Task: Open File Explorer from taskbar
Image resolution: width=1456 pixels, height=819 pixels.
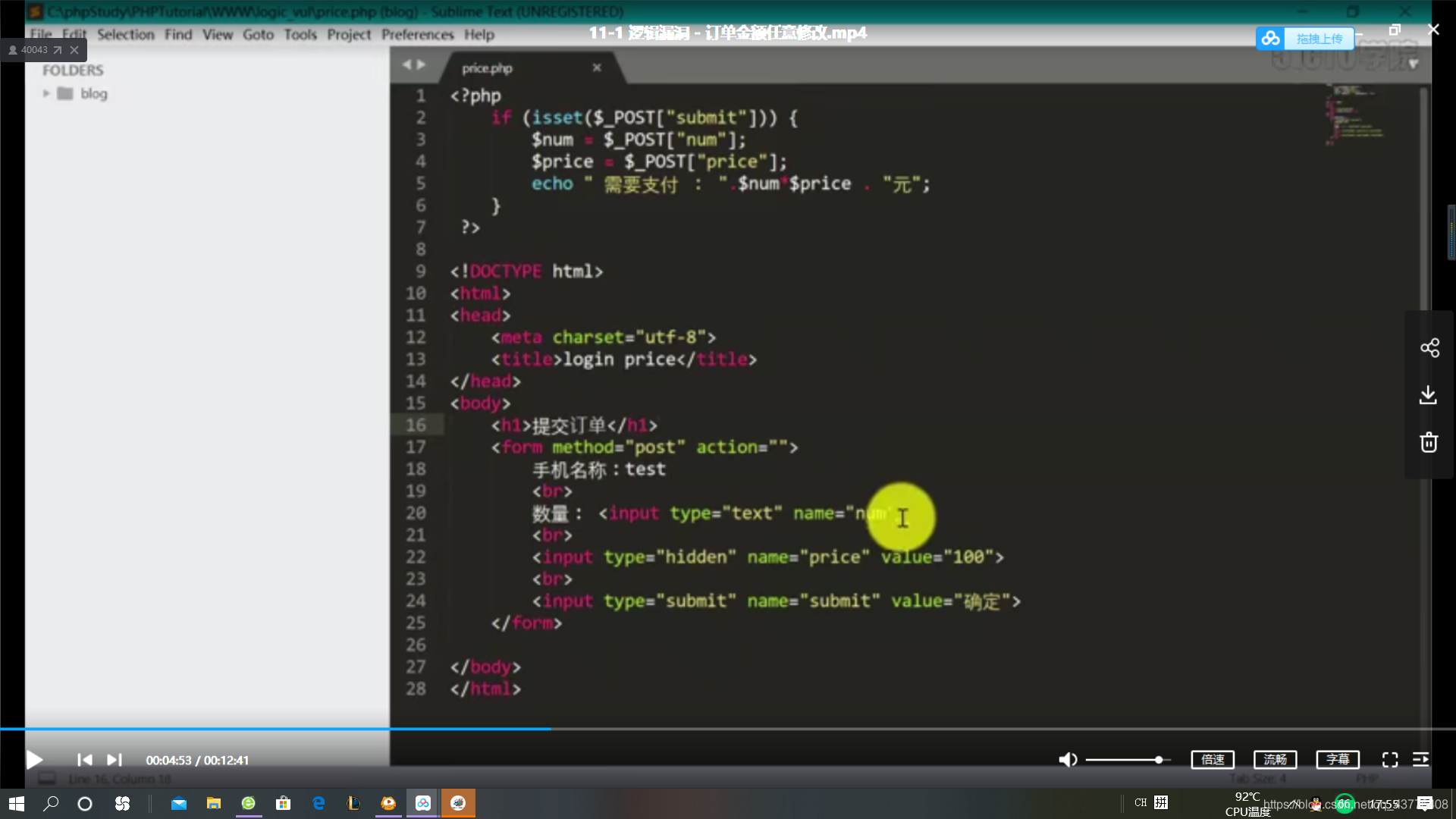Action: pos(214,803)
